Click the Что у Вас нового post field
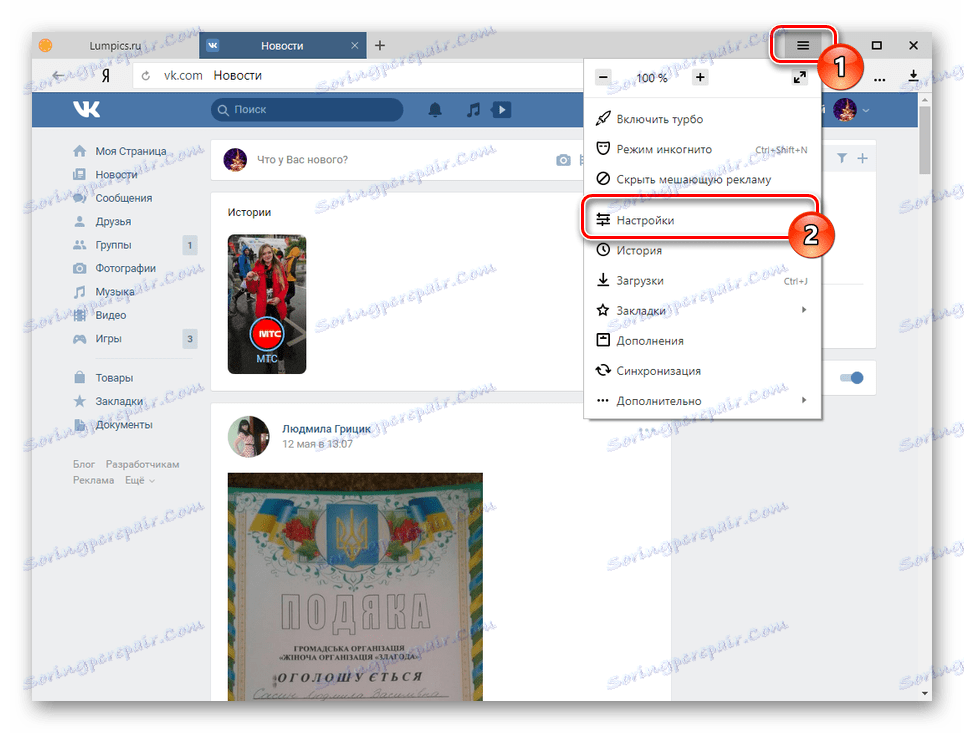 click(302, 160)
